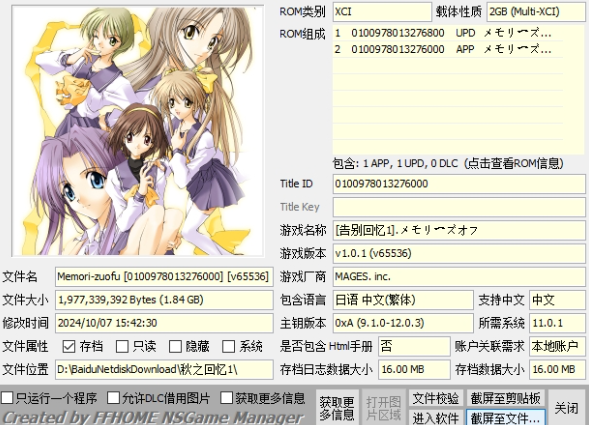589x425 pixels.
Task: Click the empty Title Key field
Action: click(x=459, y=207)
